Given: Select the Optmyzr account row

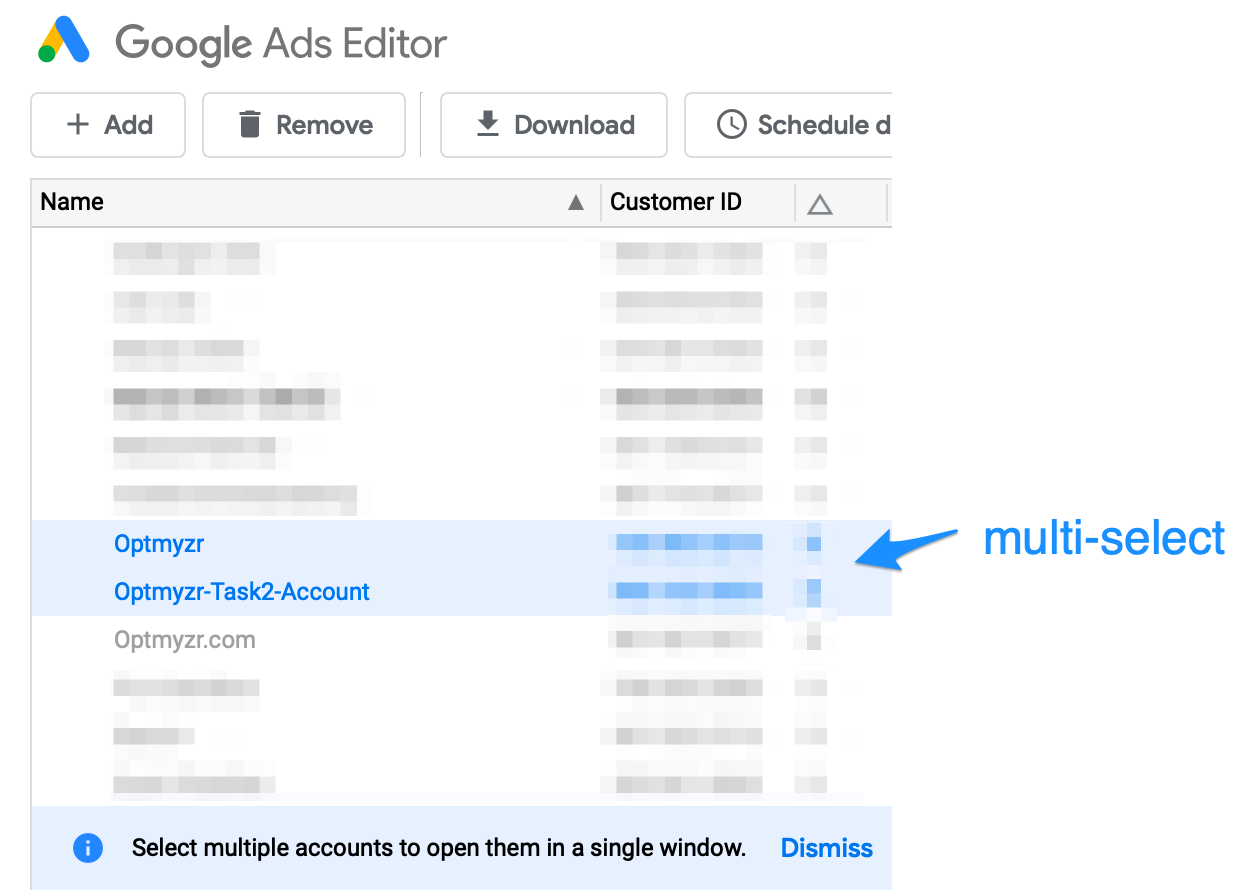Looking at the screenshot, I should pos(461,544).
